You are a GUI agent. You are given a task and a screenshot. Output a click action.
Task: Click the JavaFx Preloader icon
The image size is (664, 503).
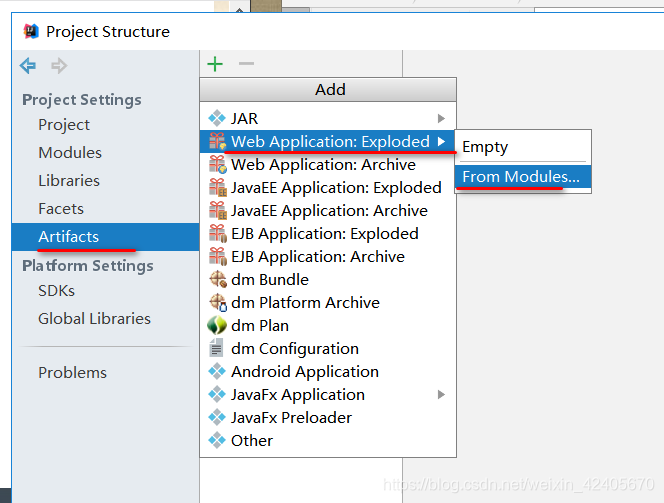click(217, 417)
